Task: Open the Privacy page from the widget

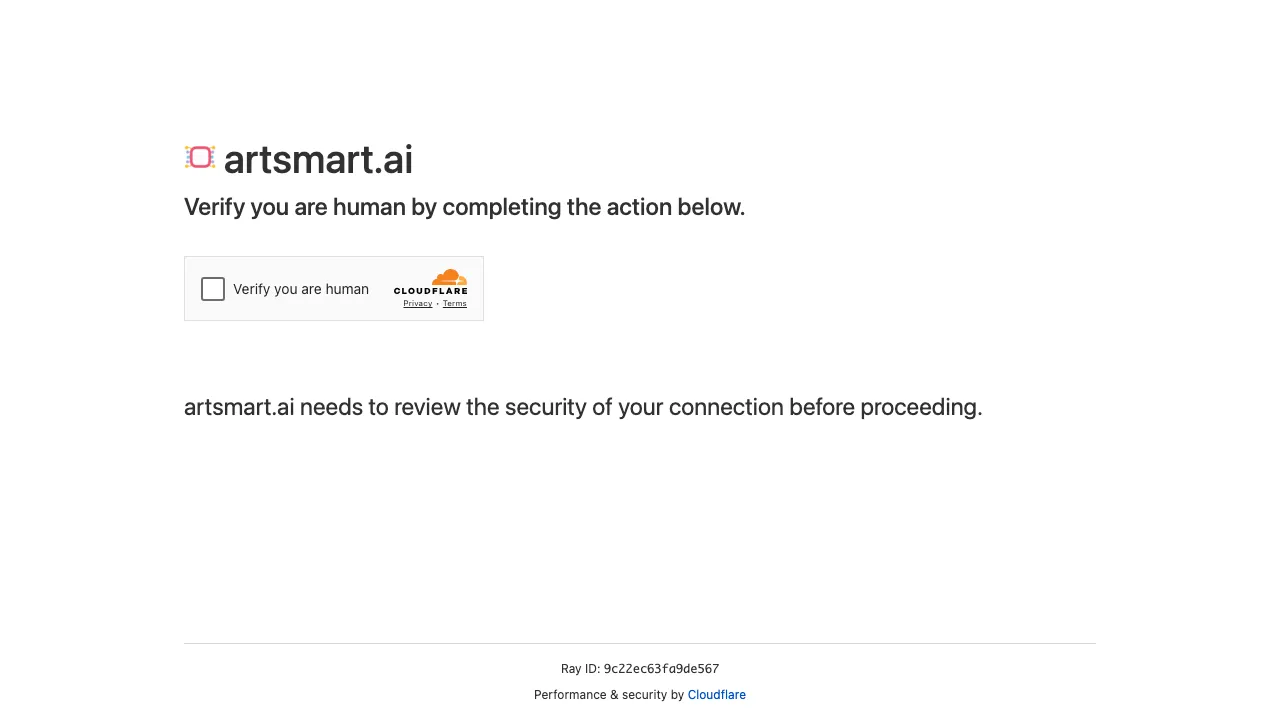Action: pos(417,303)
